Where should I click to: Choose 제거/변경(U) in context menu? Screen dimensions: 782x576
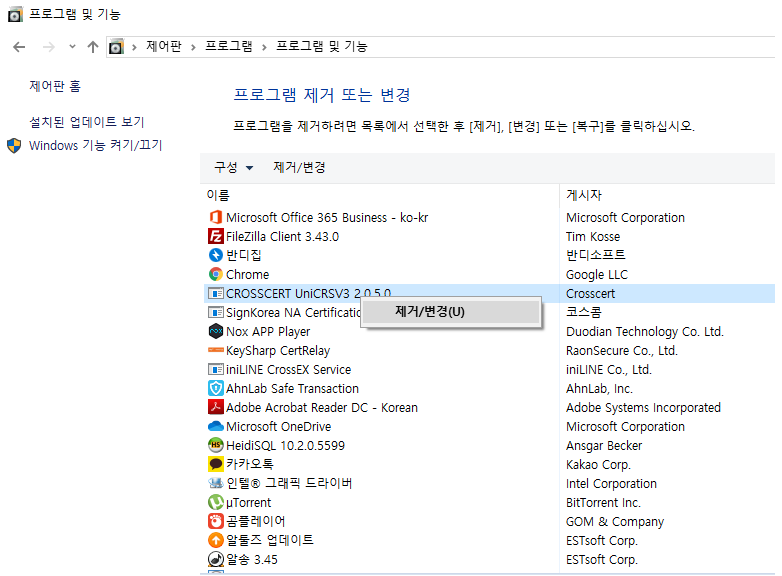451,312
